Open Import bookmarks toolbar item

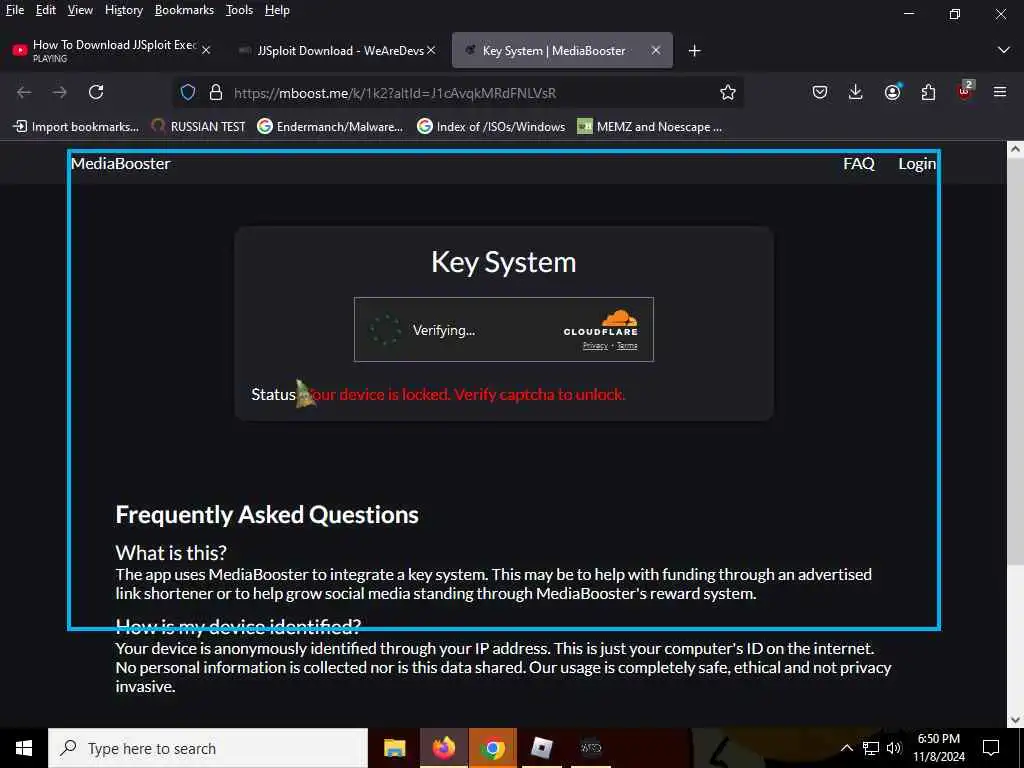tap(76, 127)
